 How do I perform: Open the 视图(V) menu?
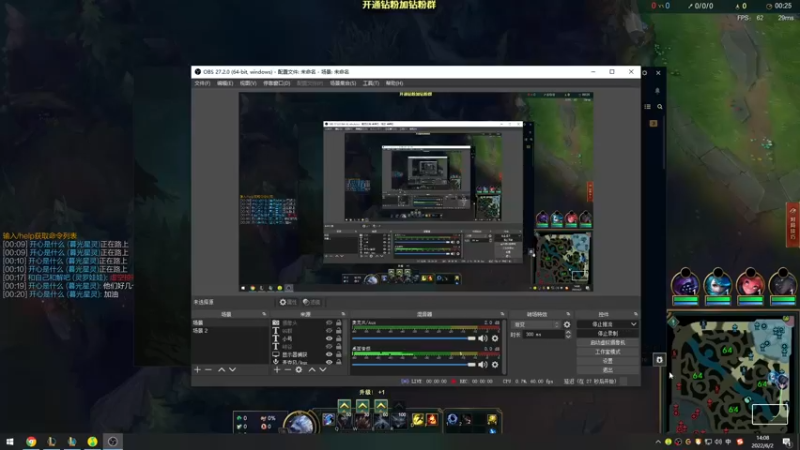[248, 83]
